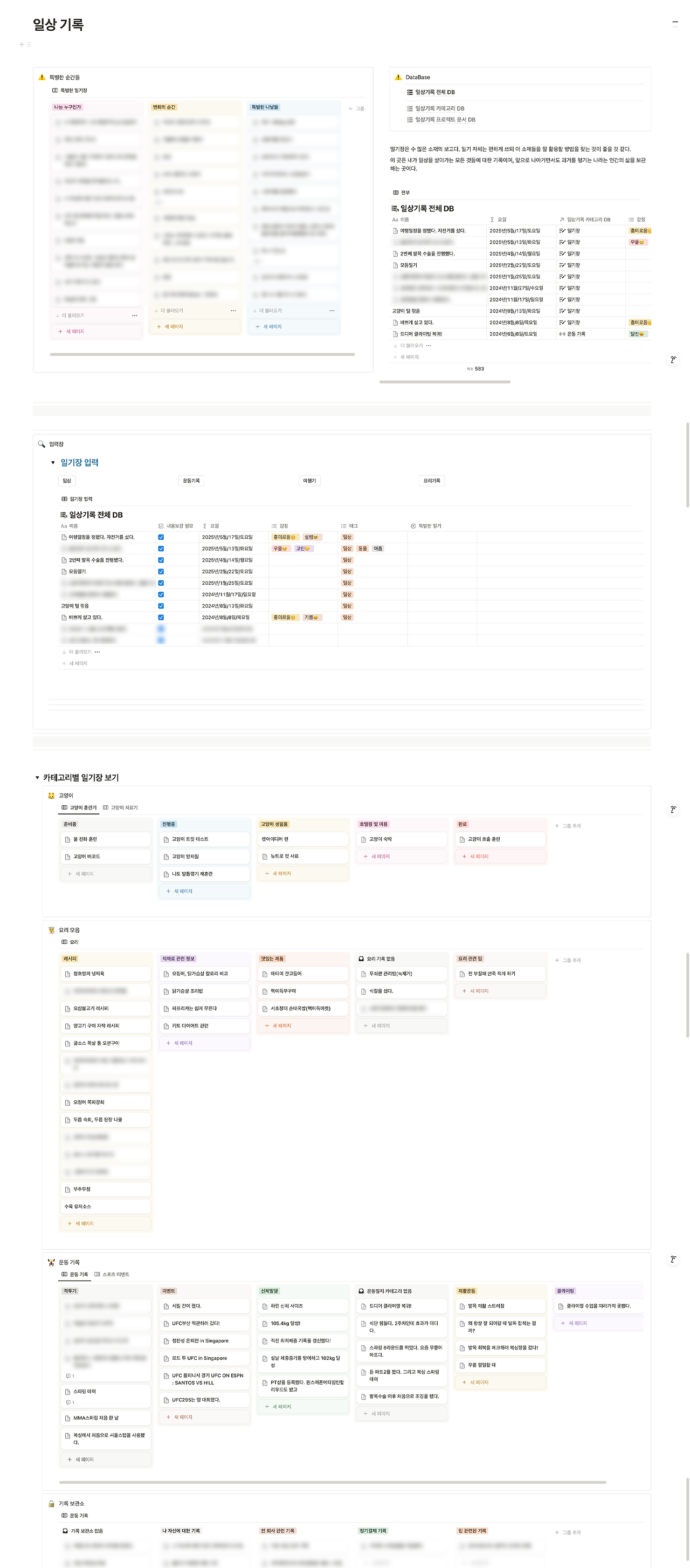This screenshot has width=690, height=1568.
Task: Click the floating icon right of 고양이 section
Action: coord(673,810)
